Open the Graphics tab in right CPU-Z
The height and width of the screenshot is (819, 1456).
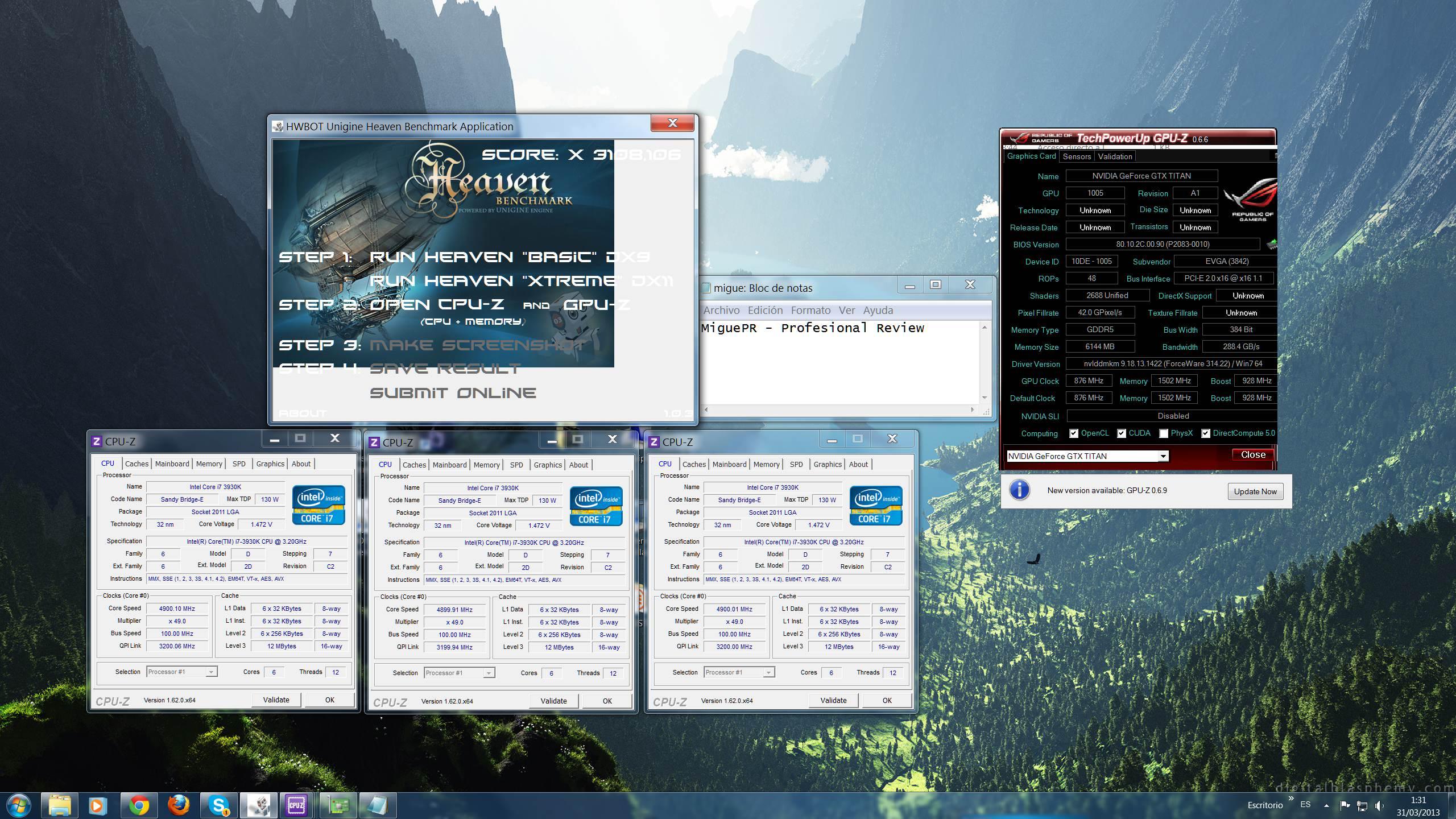828,464
